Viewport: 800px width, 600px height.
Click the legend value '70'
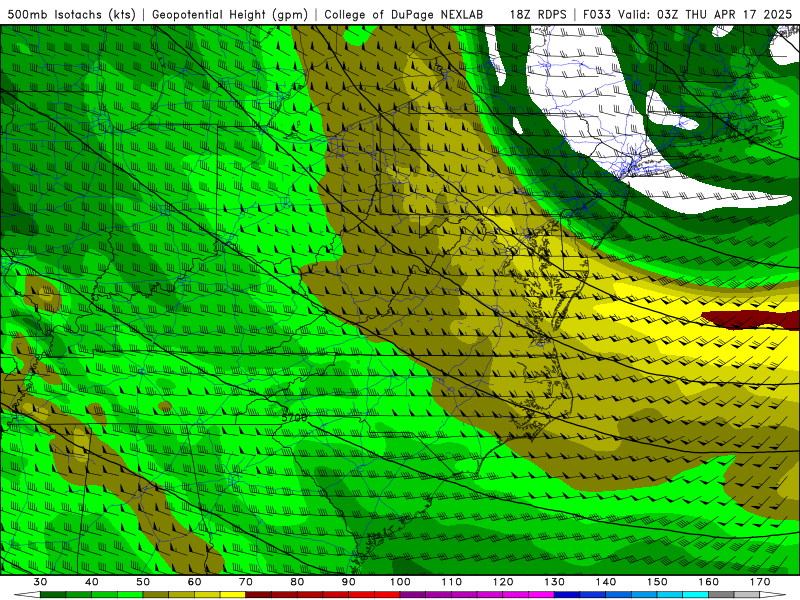tap(245, 582)
